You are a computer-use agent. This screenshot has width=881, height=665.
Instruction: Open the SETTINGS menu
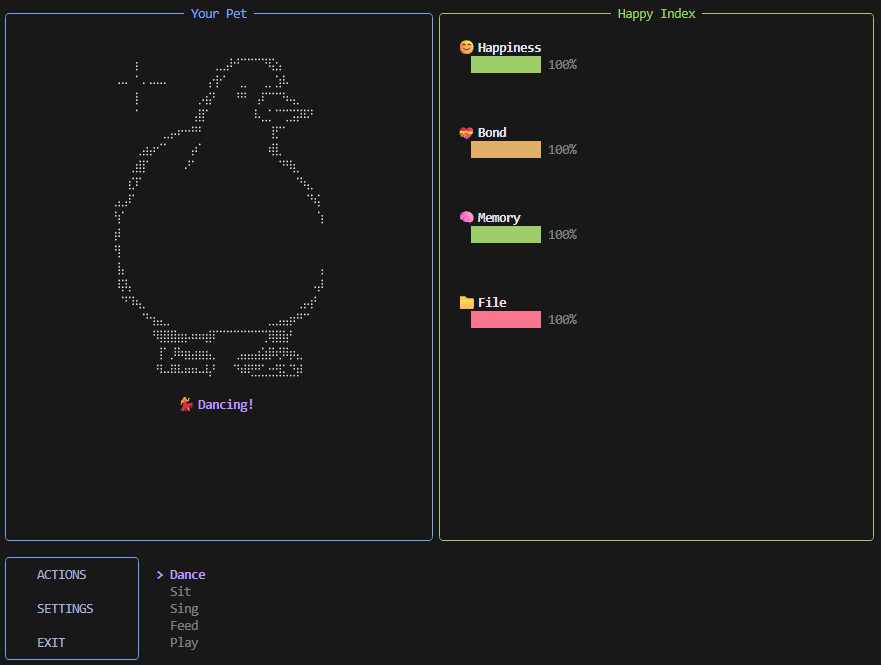tap(65, 608)
